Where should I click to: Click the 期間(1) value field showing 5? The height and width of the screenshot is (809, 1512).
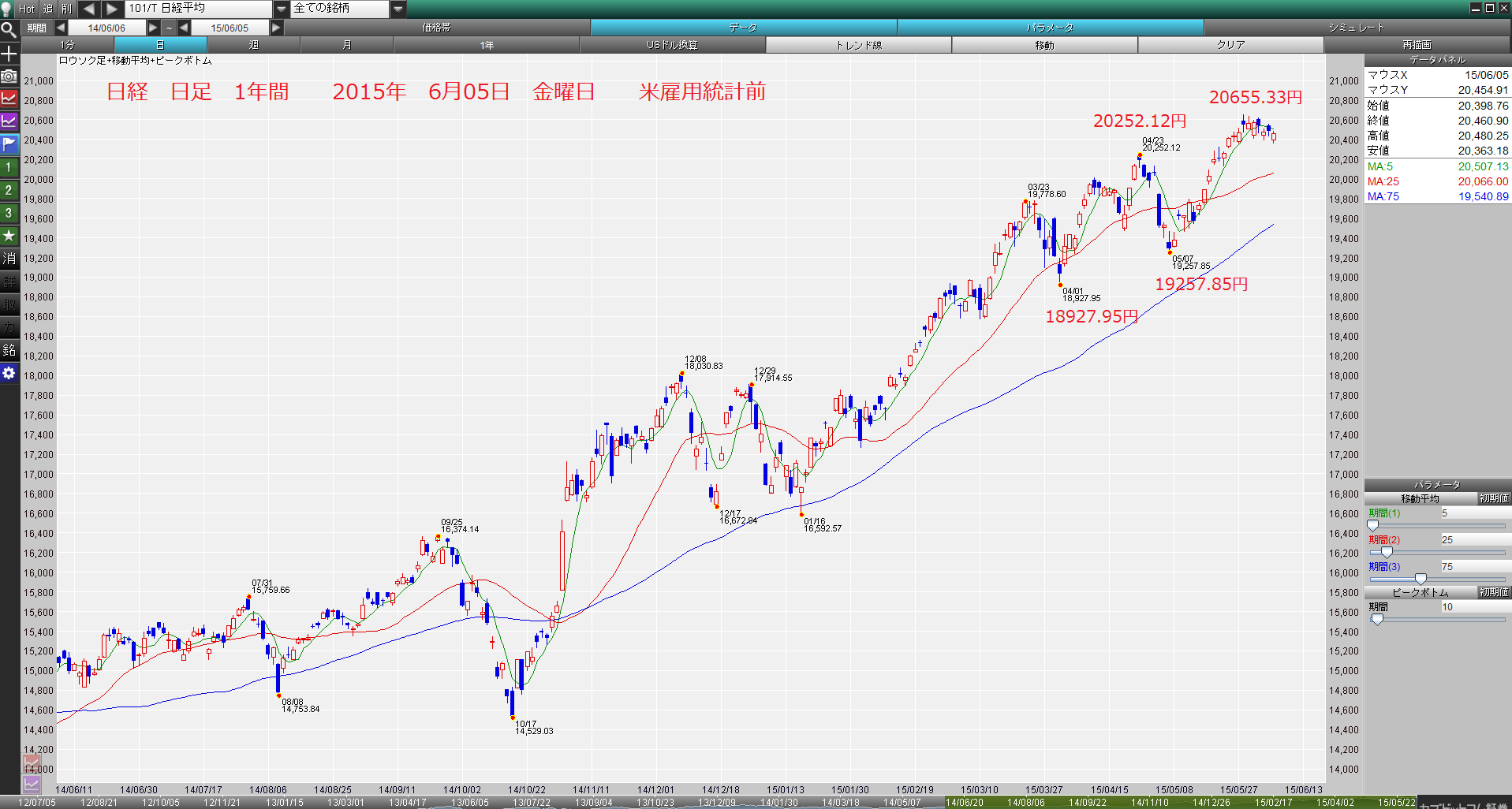click(x=1475, y=513)
